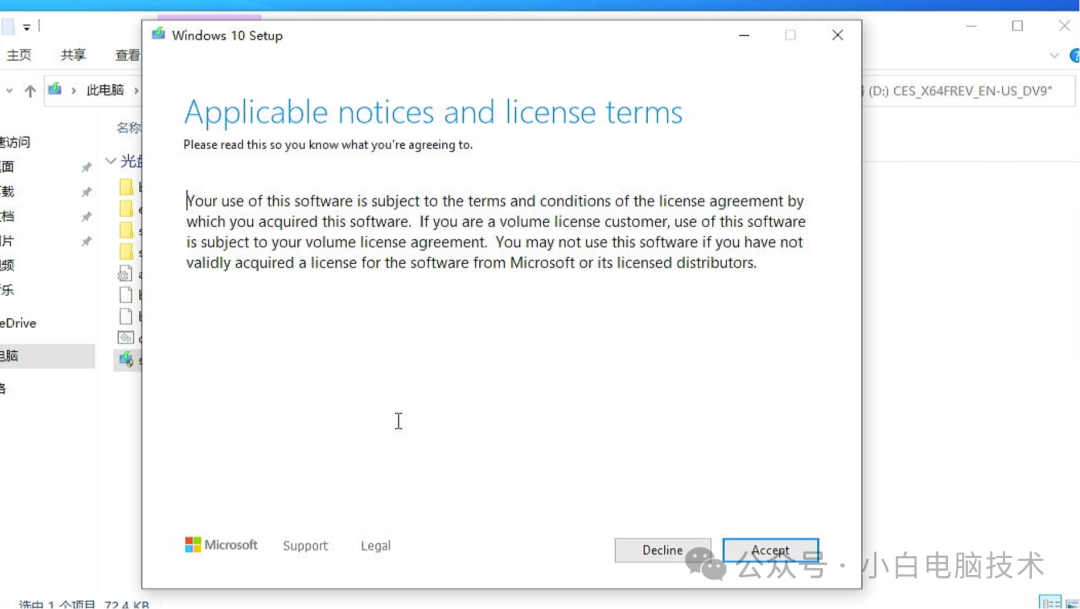Select the 此电脑 breadcrumb in the address bar
The width and height of the screenshot is (1080, 609).
click(x=105, y=90)
